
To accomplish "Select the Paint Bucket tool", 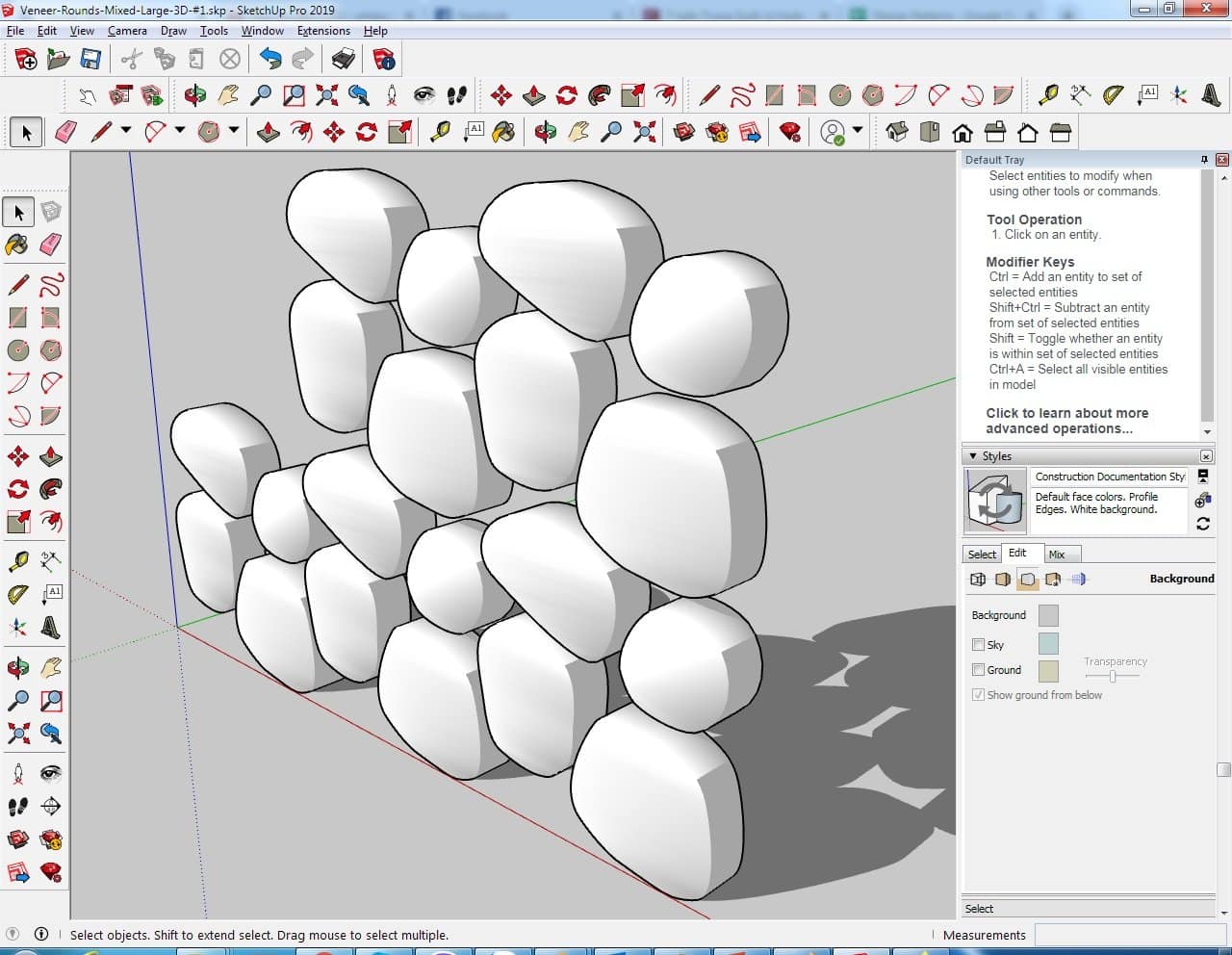I will point(17,245).
